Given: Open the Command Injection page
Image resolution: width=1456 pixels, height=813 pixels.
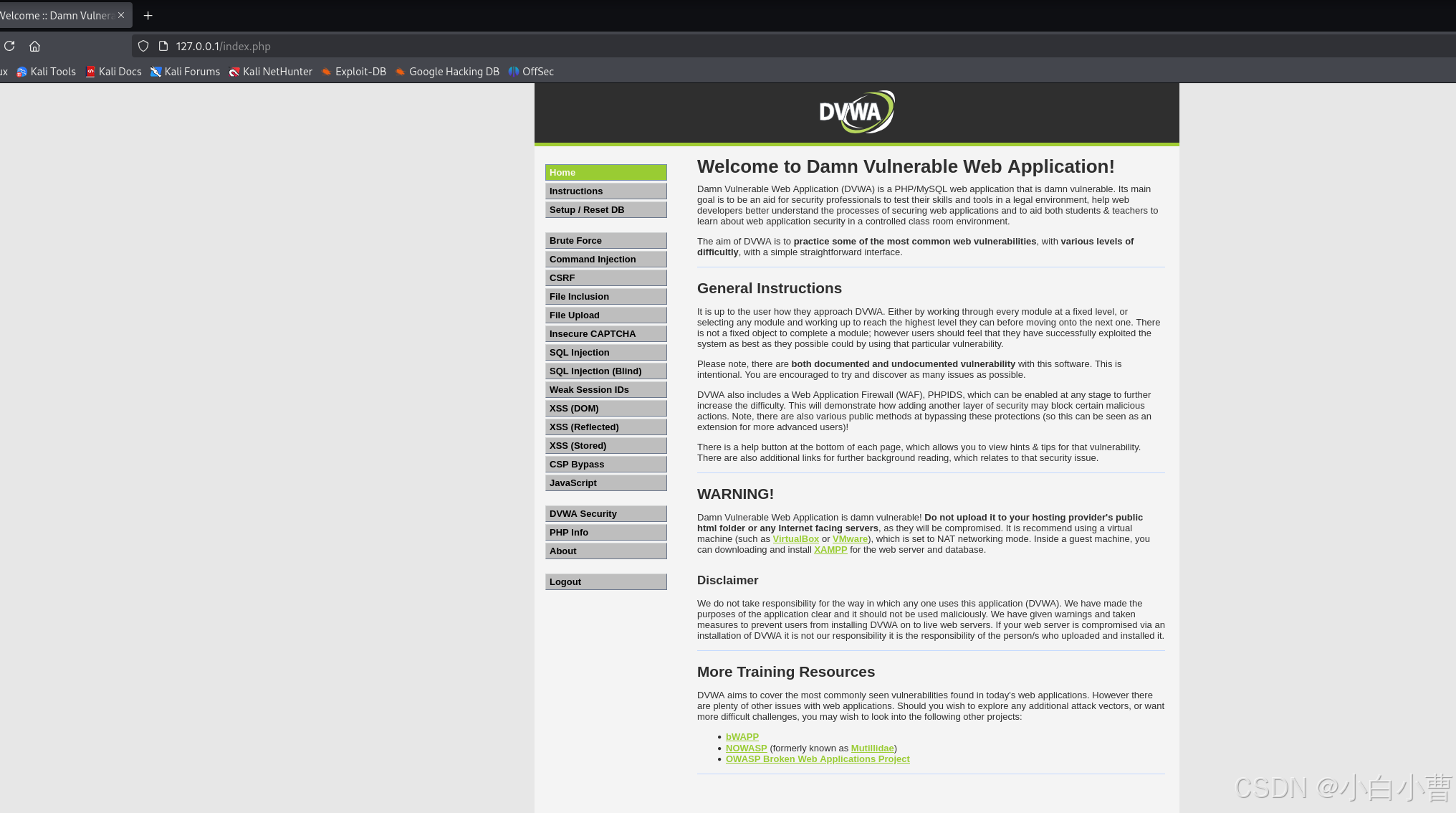Looking at the screenshot, I should pos(605,260).
